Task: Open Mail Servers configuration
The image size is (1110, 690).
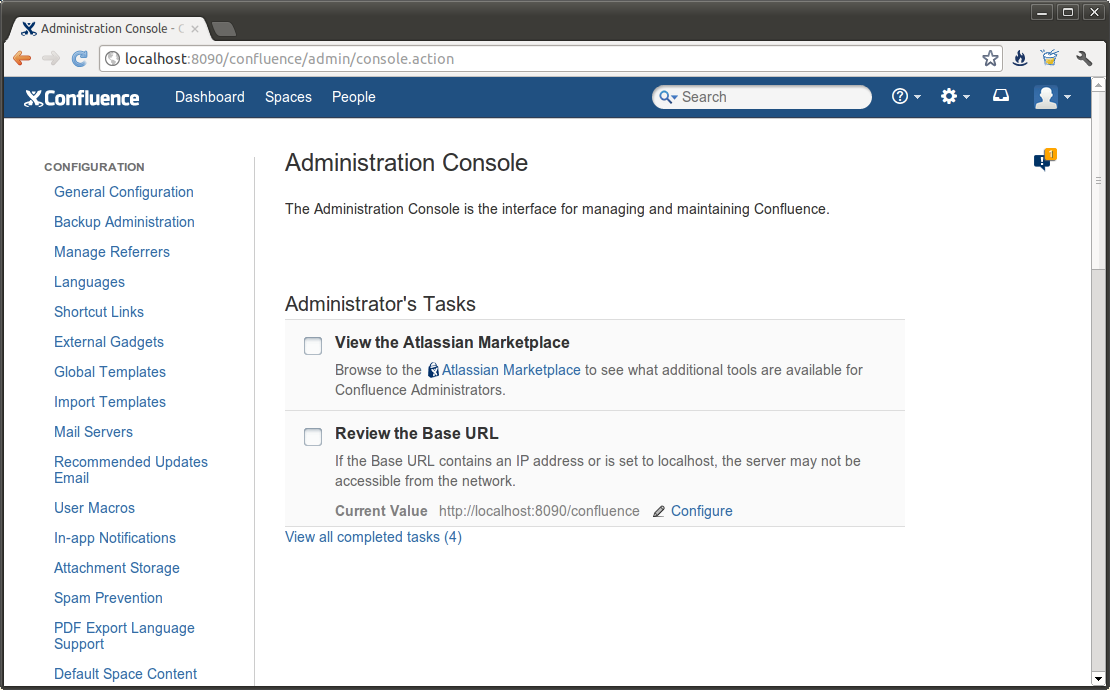Action: [93, 432]
